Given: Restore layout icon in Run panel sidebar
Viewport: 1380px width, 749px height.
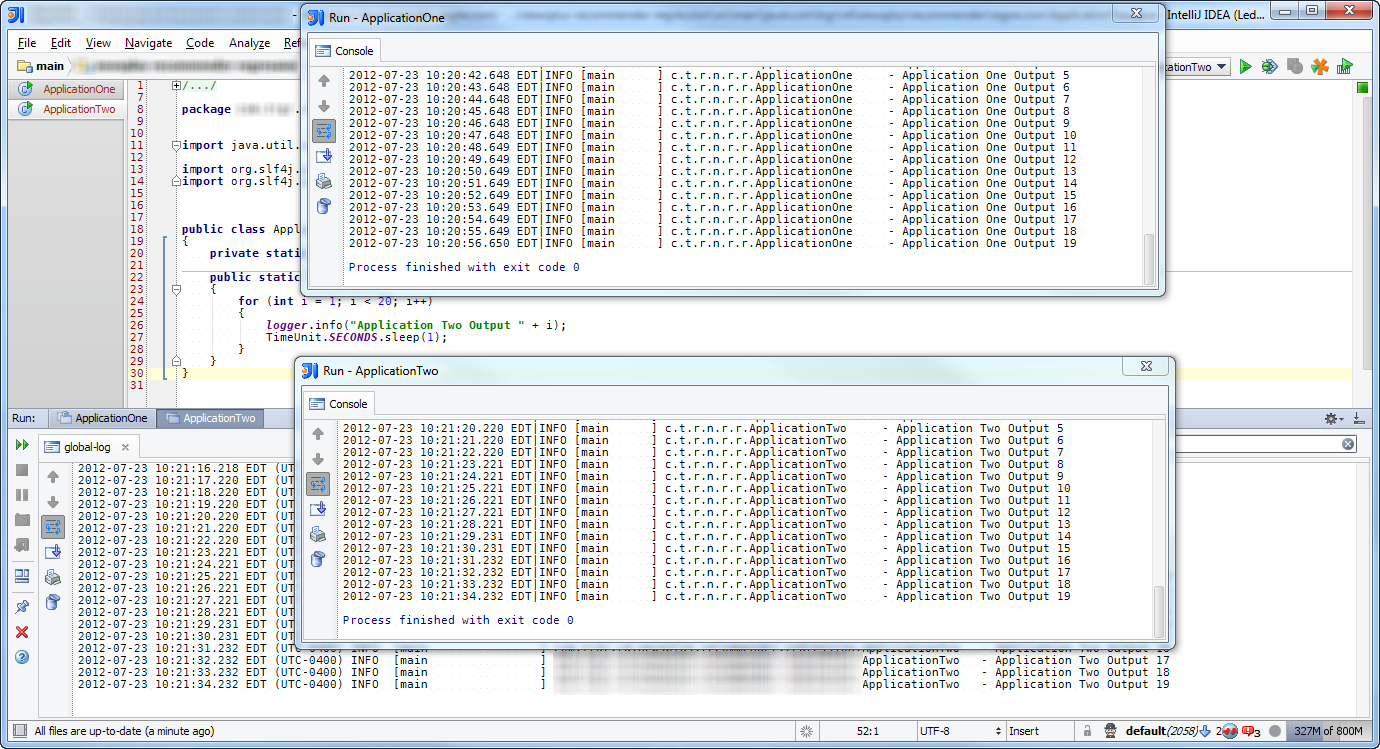Looking at the screenshot, I should coord(22,576).
